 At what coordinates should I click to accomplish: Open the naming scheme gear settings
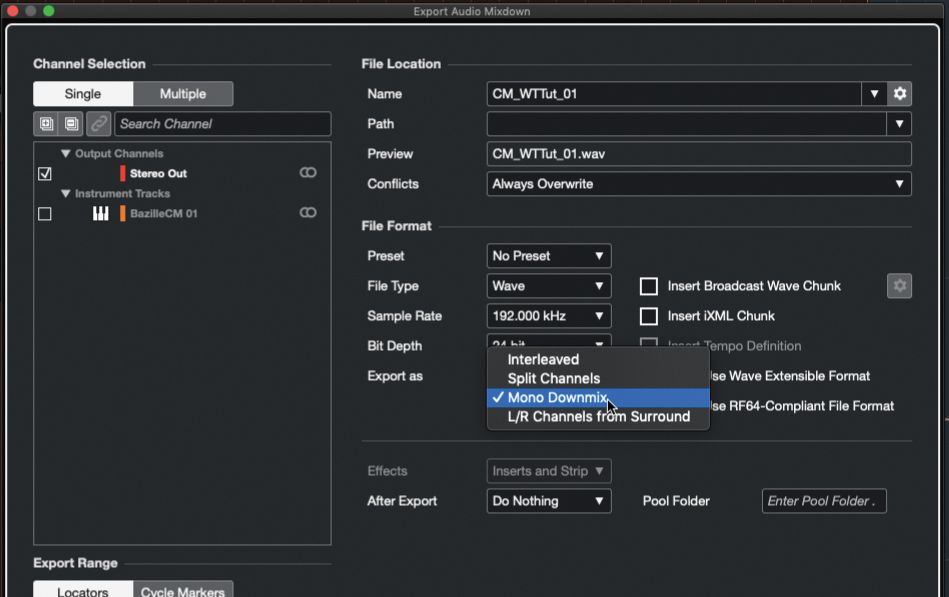(x=900, y=94)
